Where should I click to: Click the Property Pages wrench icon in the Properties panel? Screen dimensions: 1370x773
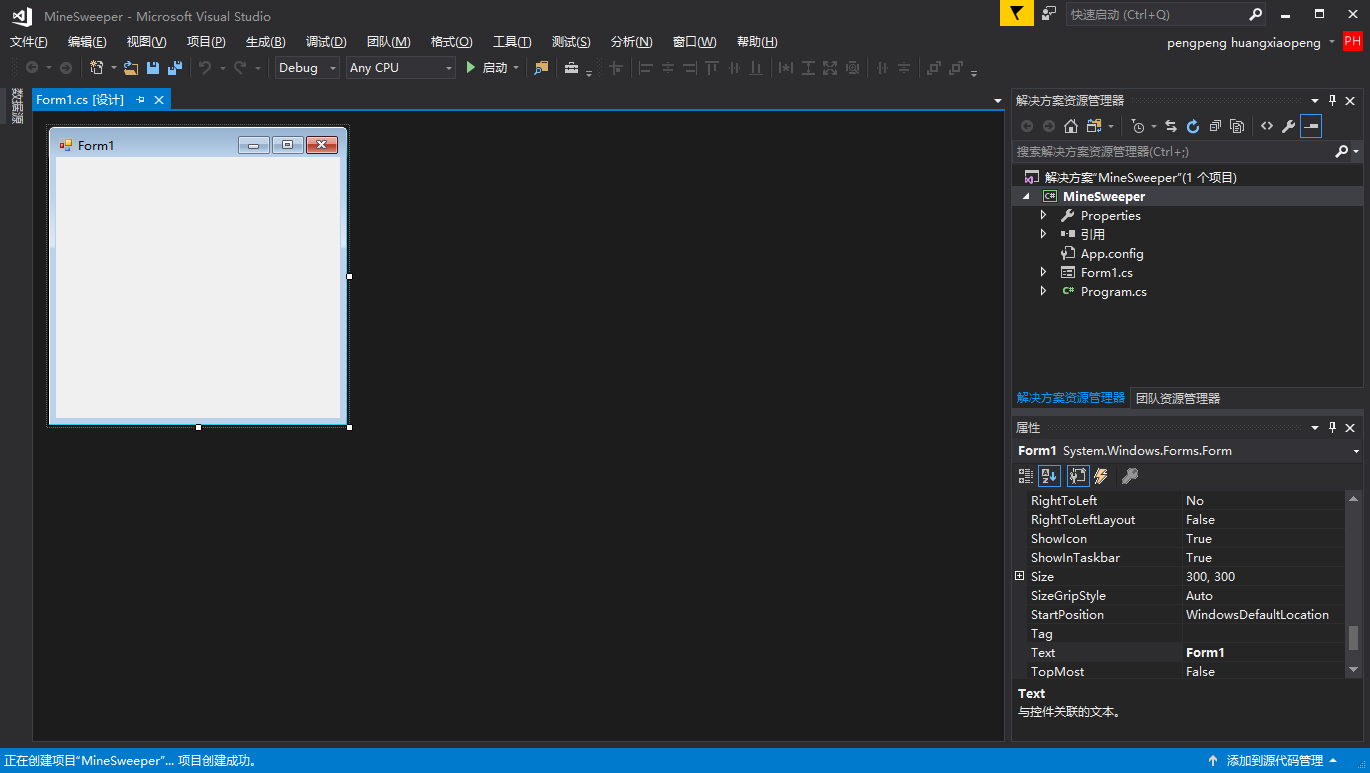coord(1130,476)
